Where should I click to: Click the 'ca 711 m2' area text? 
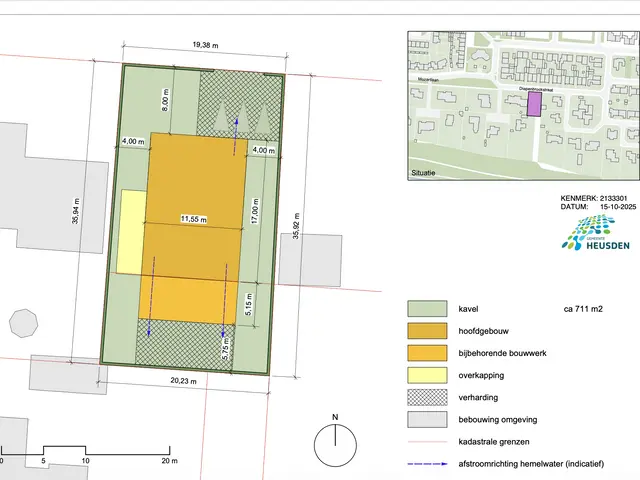click(x=583, y=309)
